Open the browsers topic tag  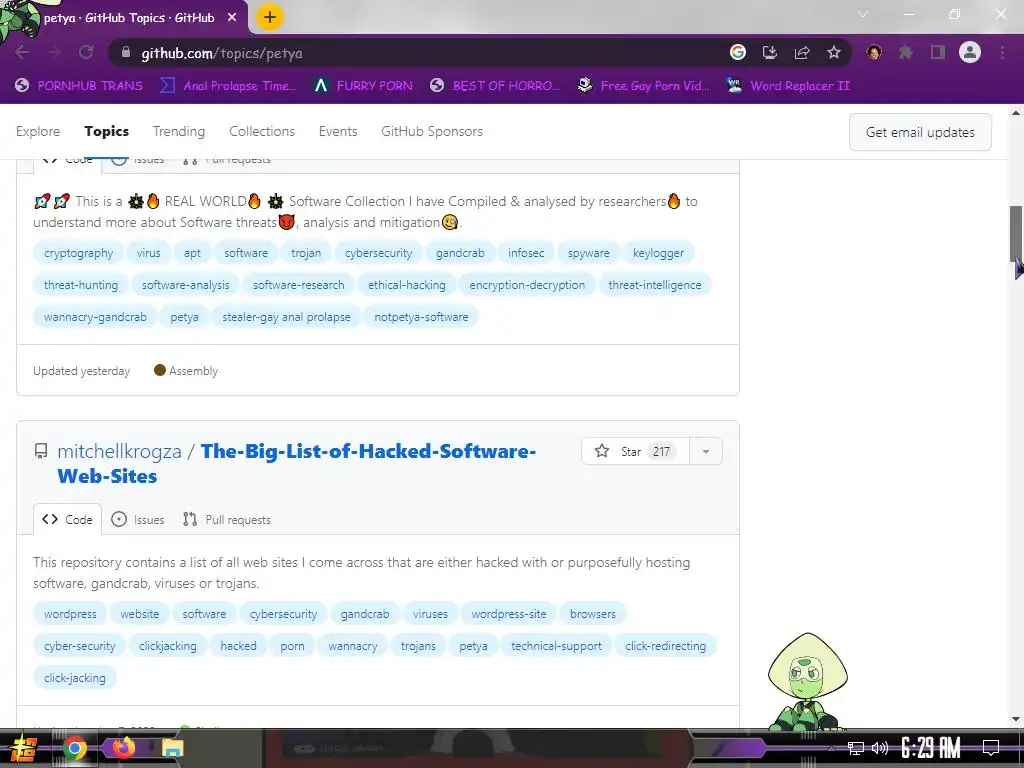pyautogui.click(x=593, y=615)
